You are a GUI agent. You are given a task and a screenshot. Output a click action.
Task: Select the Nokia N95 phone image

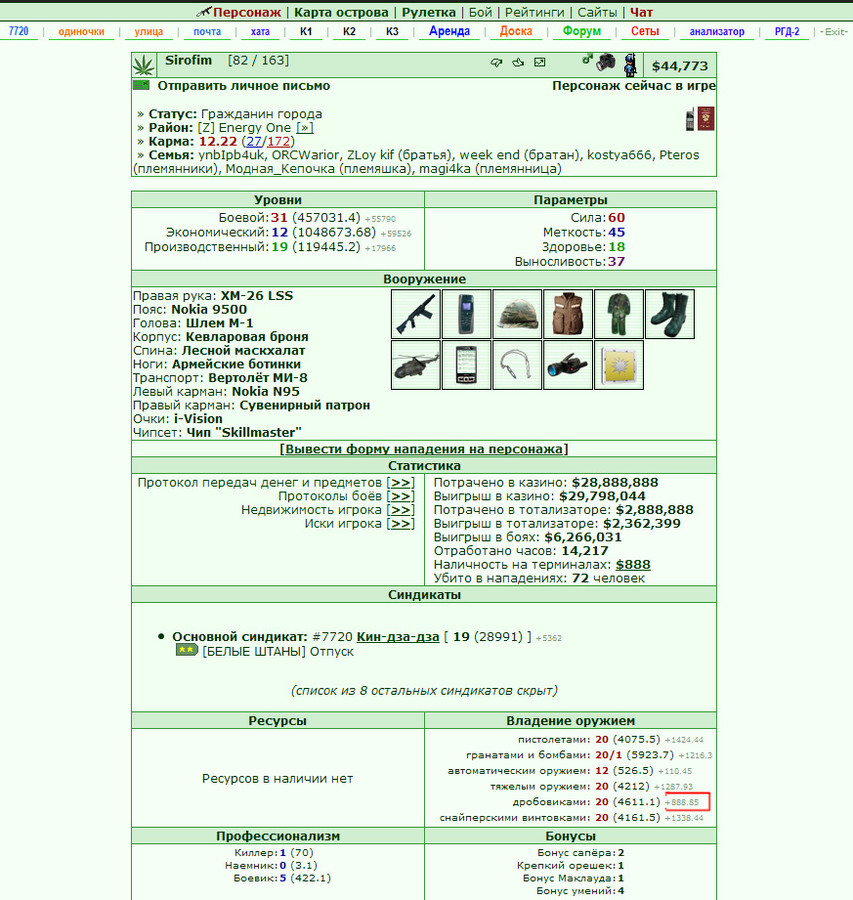pyautogui.click(x=466, y=365)
